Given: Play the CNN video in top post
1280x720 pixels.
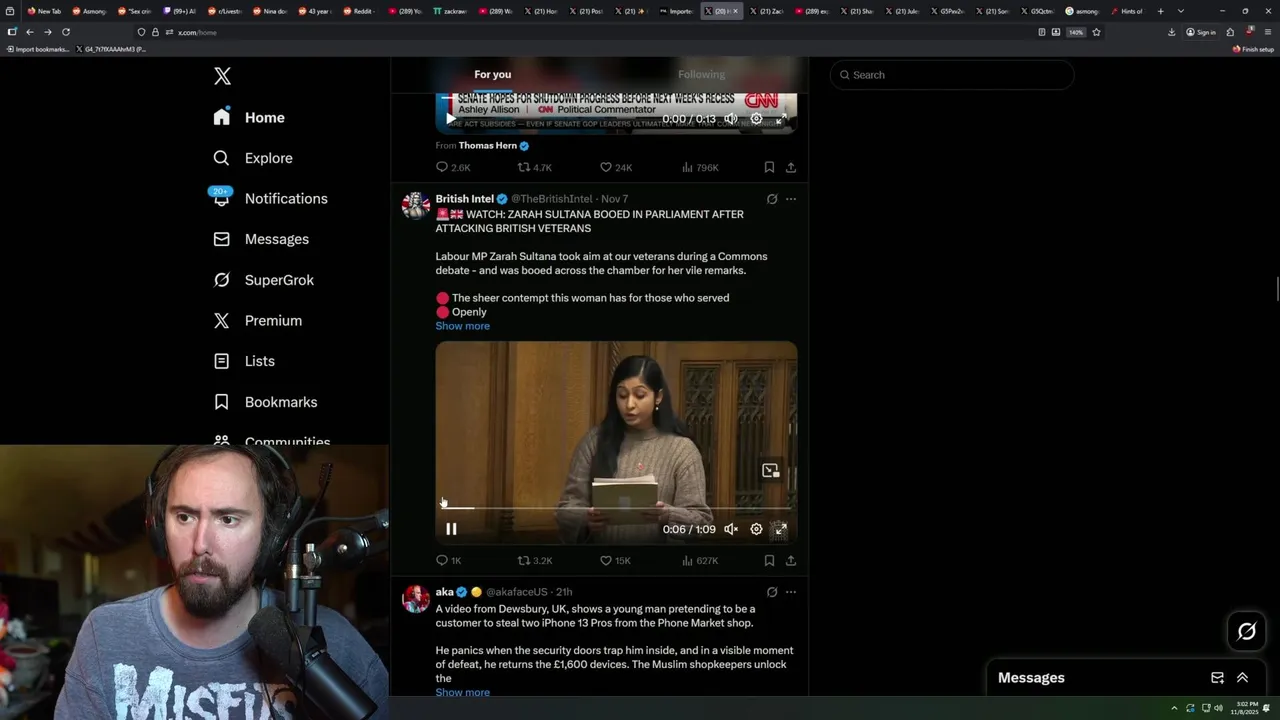Looking at the screenshot, I should click(x=451, y=119).
